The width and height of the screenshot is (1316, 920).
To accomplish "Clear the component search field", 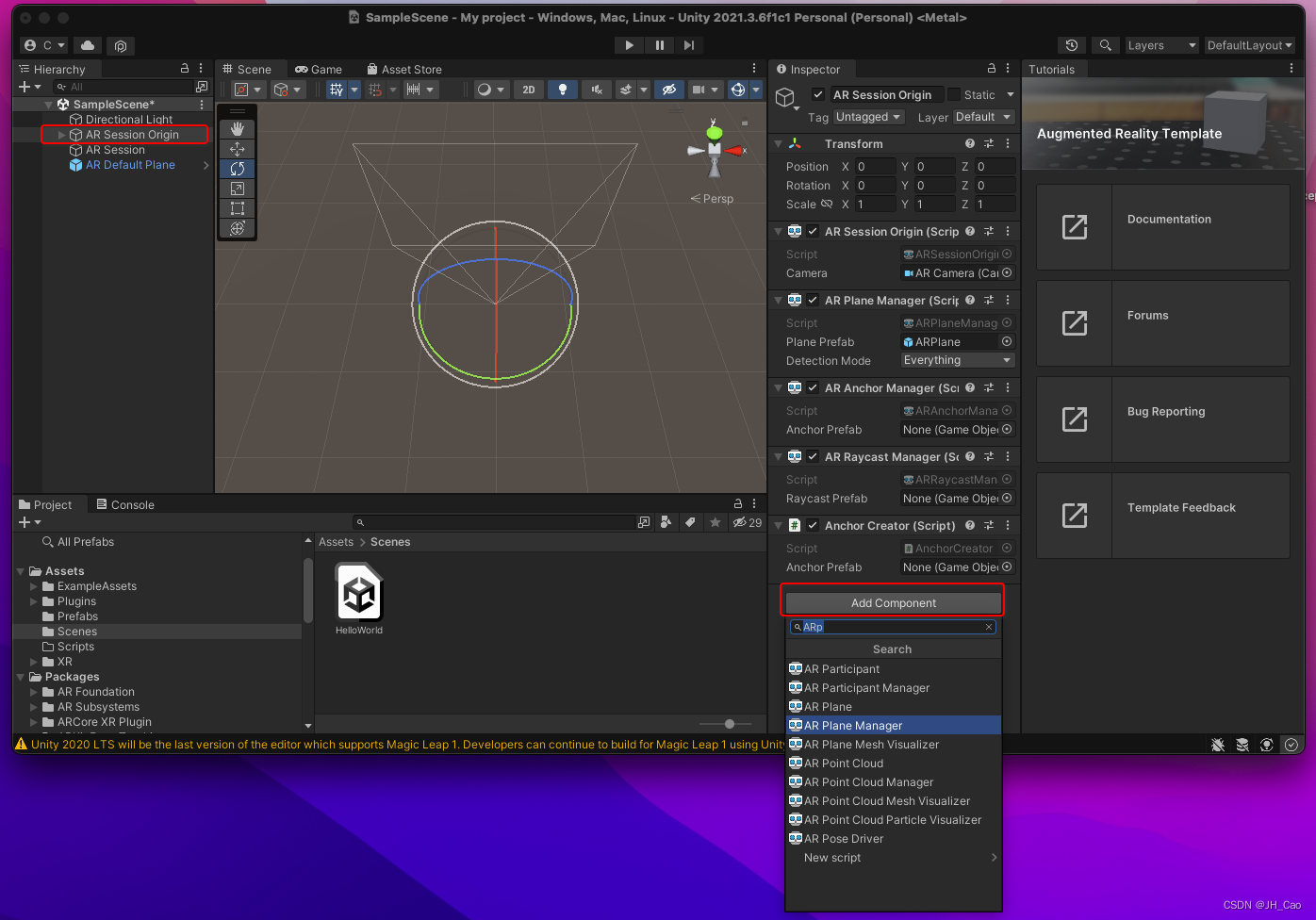I will 989,627.
